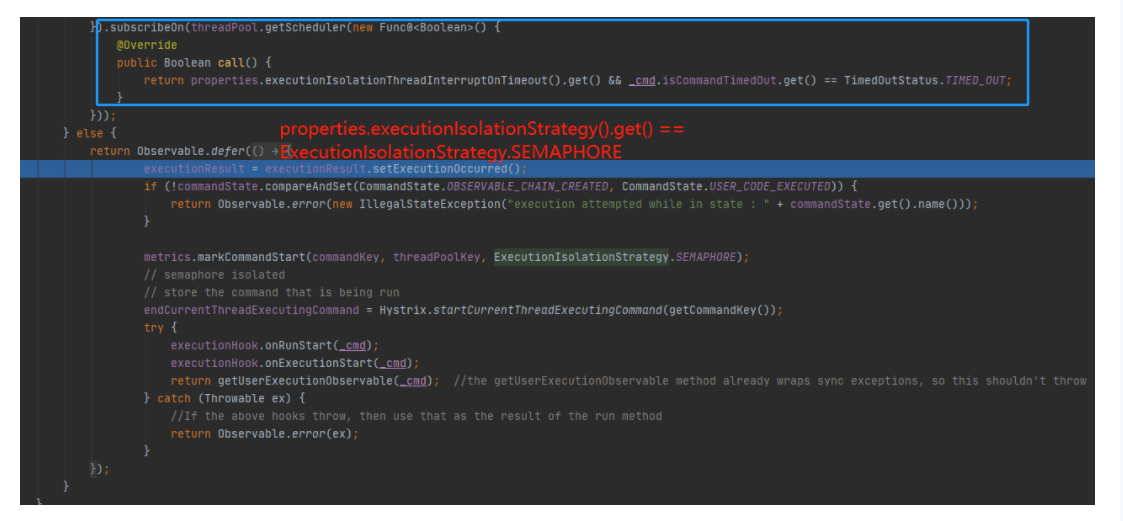The image size is (1123, 521).
Task: Click _cmd argument in onExecutionStart call
Action: (x=393, y=363)
